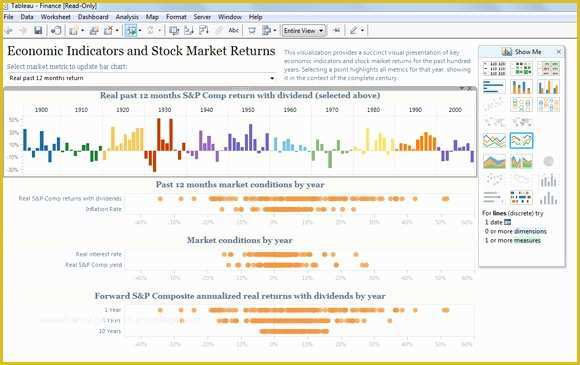Select the horizontal bars chart in Show Me
The height and width of the screenshot is (365, 580).
click(x=494, y=87)
